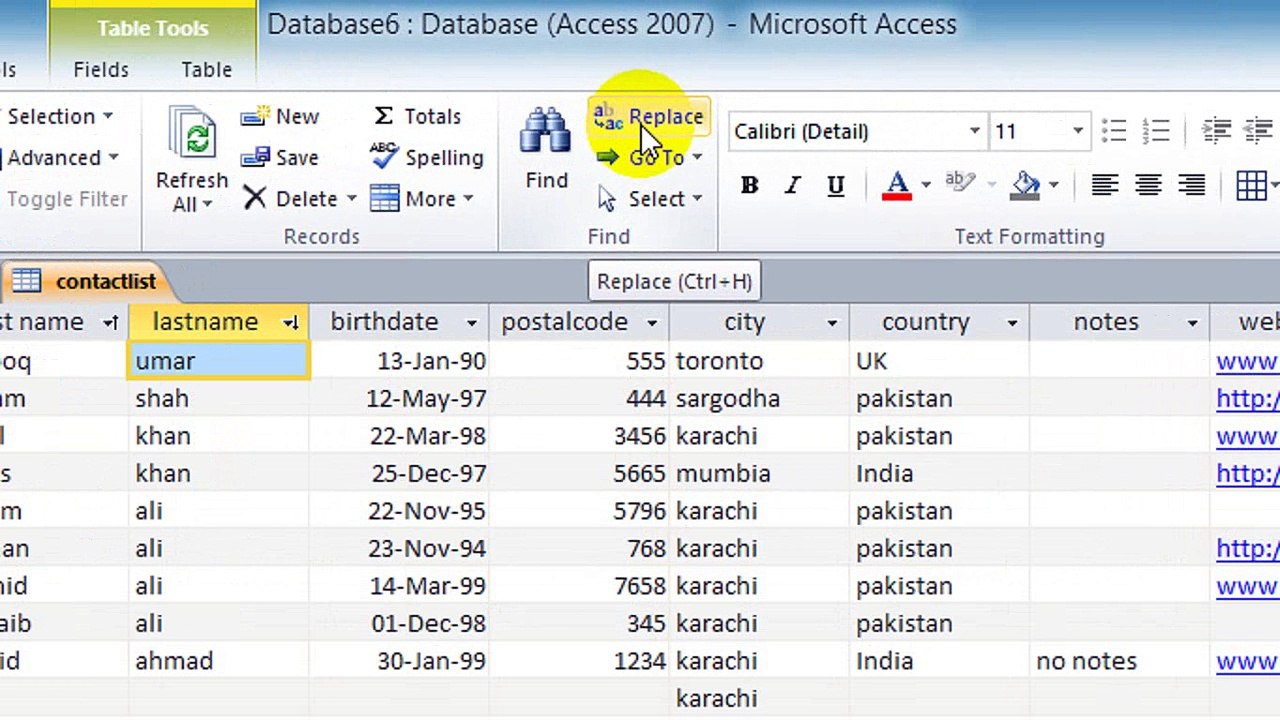Open the Replace command
Screen dimensions: 1280x720
[x=649, y=116]
